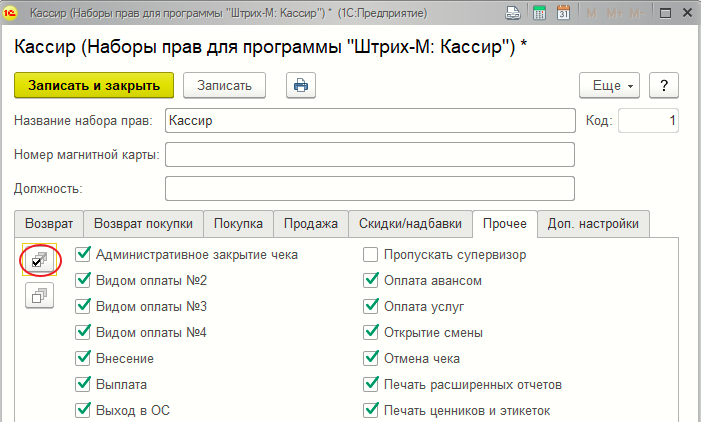Click the print icon in the title bar
Image resolution: width=701 pixels, height=422 pixels.
pos(513,14)
